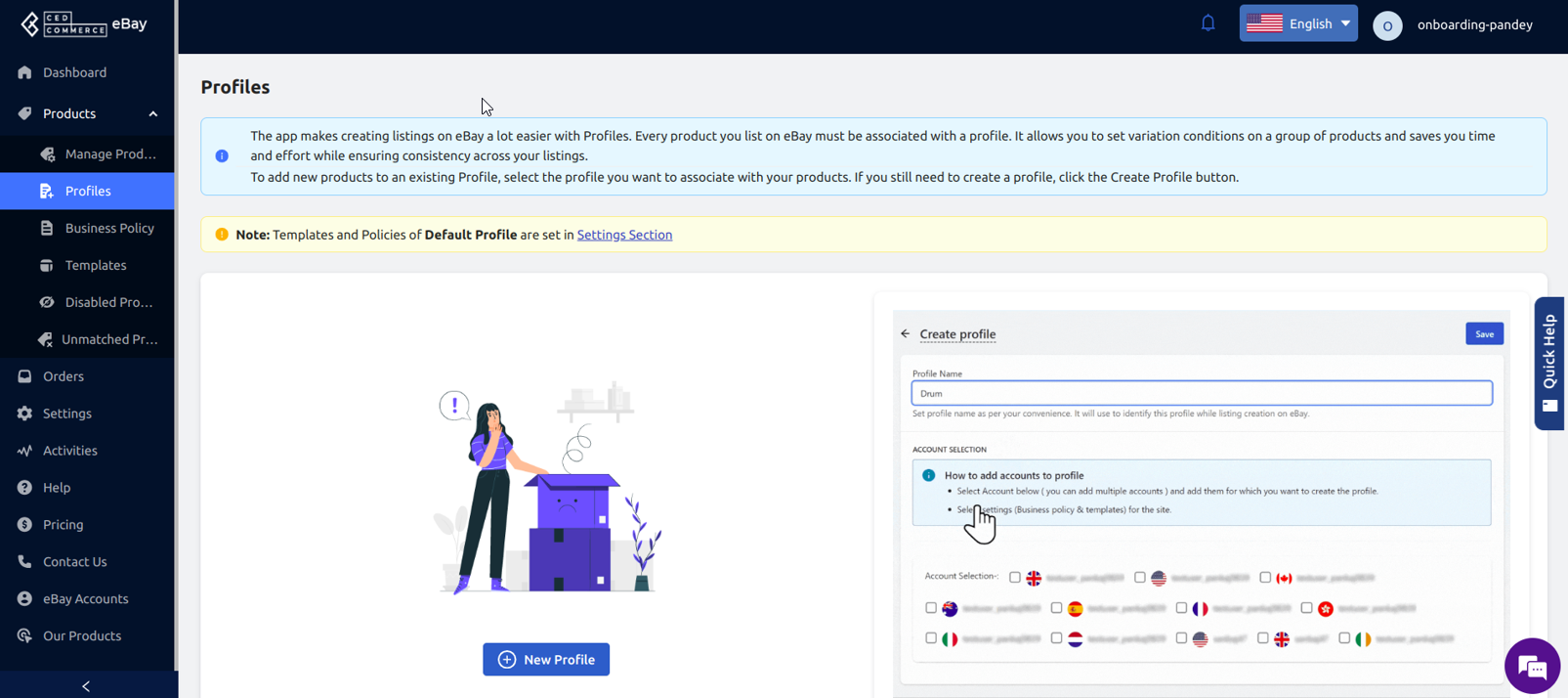Click the Unmatched Products icon

tap(45, 339)
